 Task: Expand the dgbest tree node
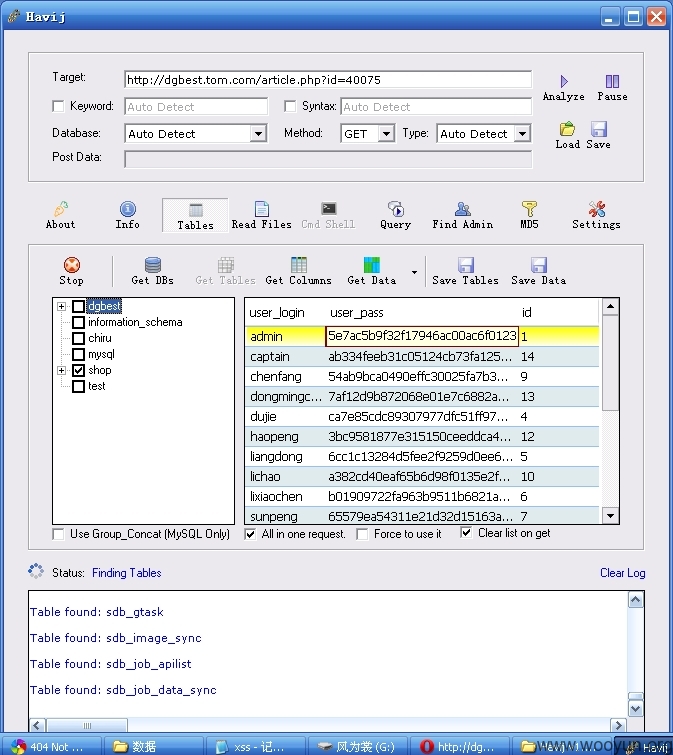[x=61, y=306]
